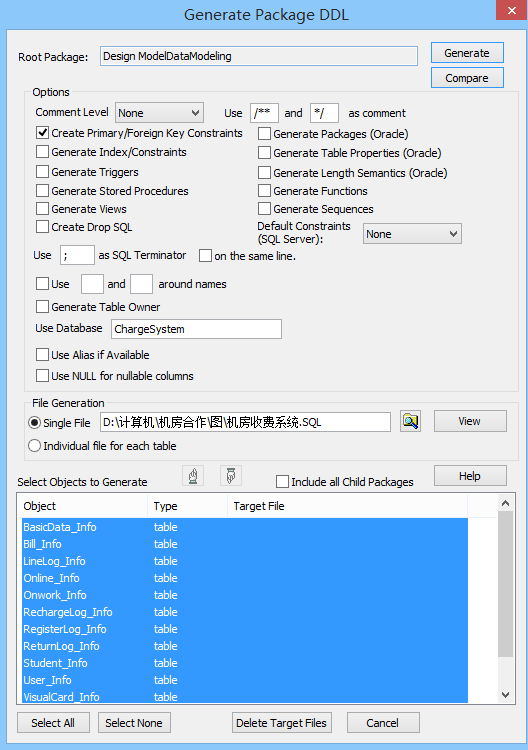Select RechargeLog_Info table row
This screenshot has height=750, width=528.
click(245, 612)
